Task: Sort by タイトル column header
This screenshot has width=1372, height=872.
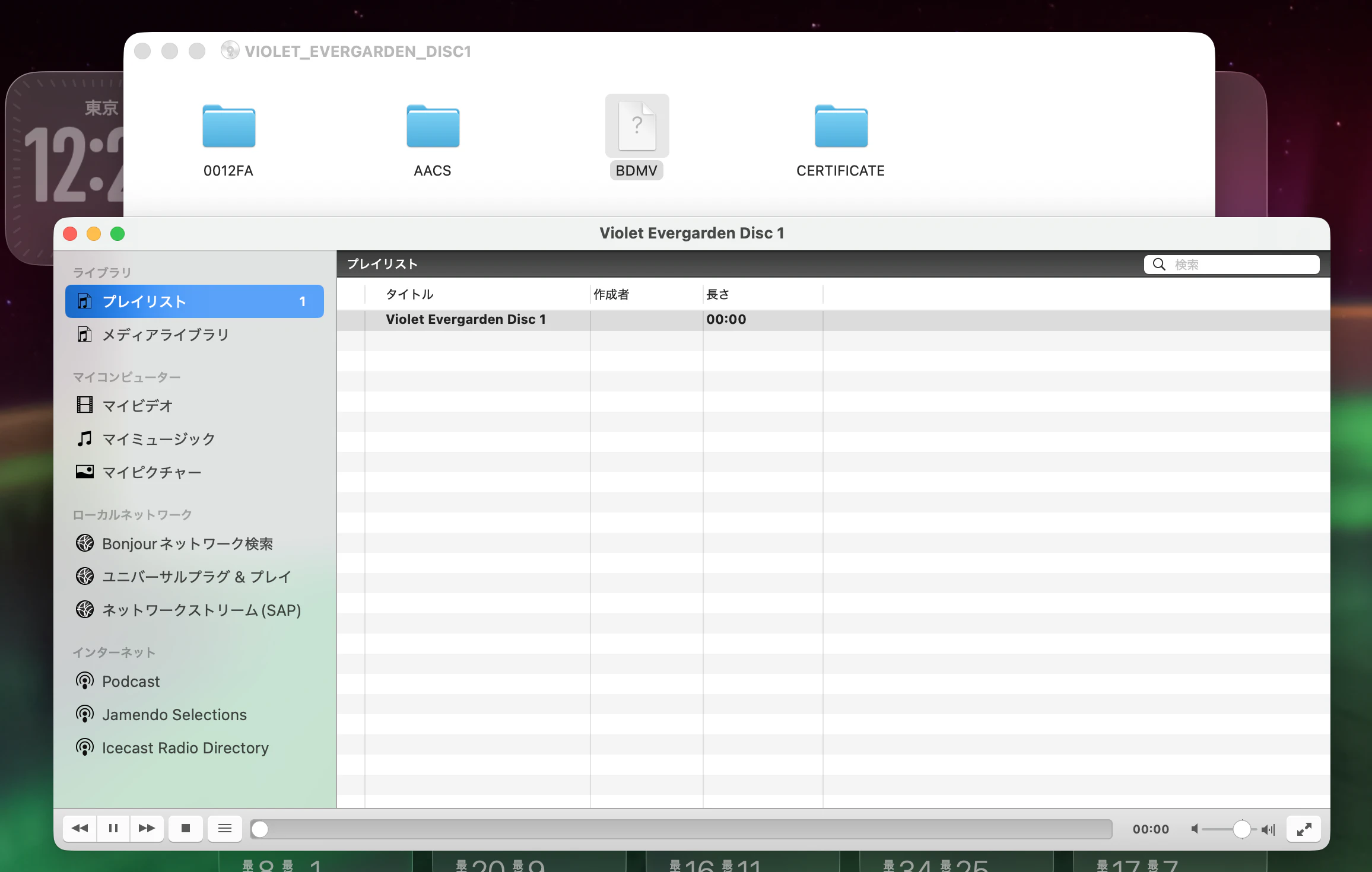Action: coord(478,294)
